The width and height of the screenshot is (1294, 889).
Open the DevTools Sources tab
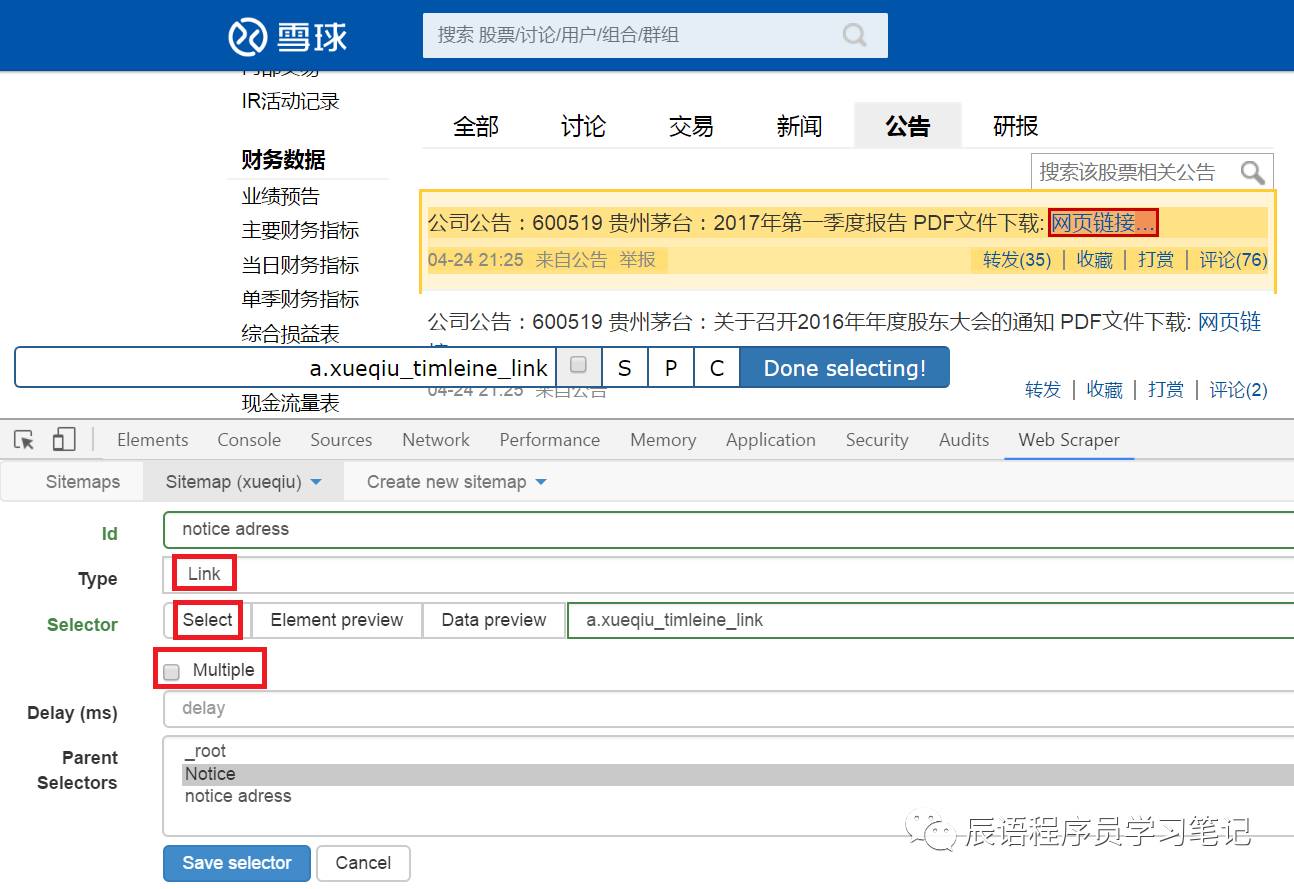[x=341, y=440]
